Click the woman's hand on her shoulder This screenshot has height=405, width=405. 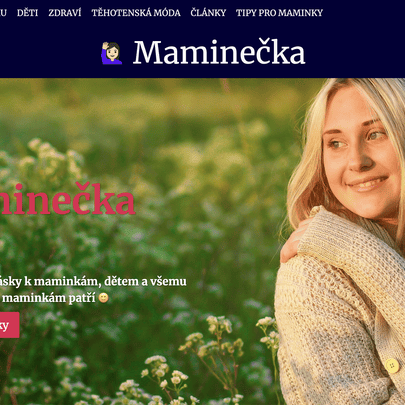coord(293,240)
